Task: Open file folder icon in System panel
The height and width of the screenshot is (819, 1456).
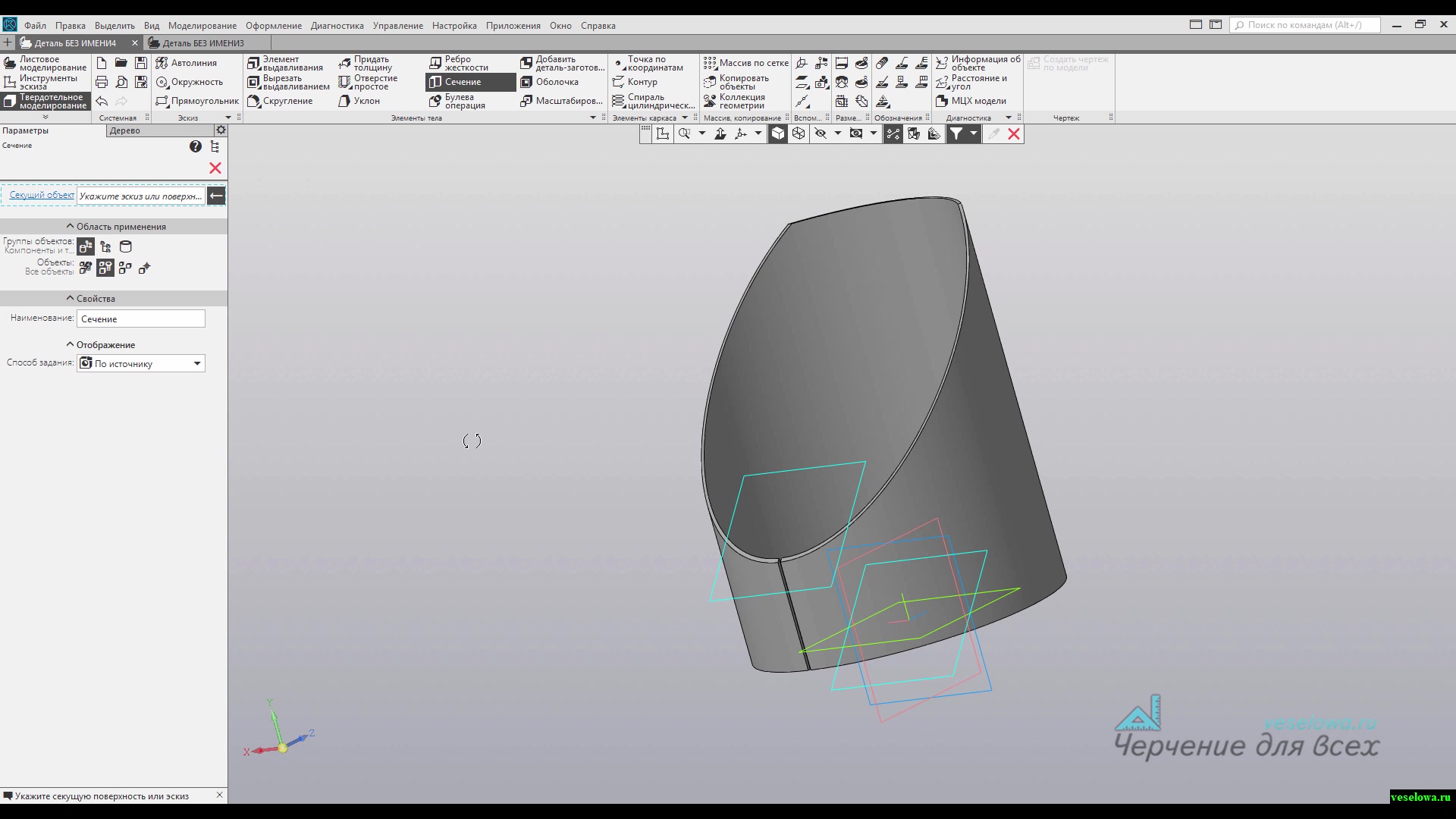Action: tap(121, 63)
